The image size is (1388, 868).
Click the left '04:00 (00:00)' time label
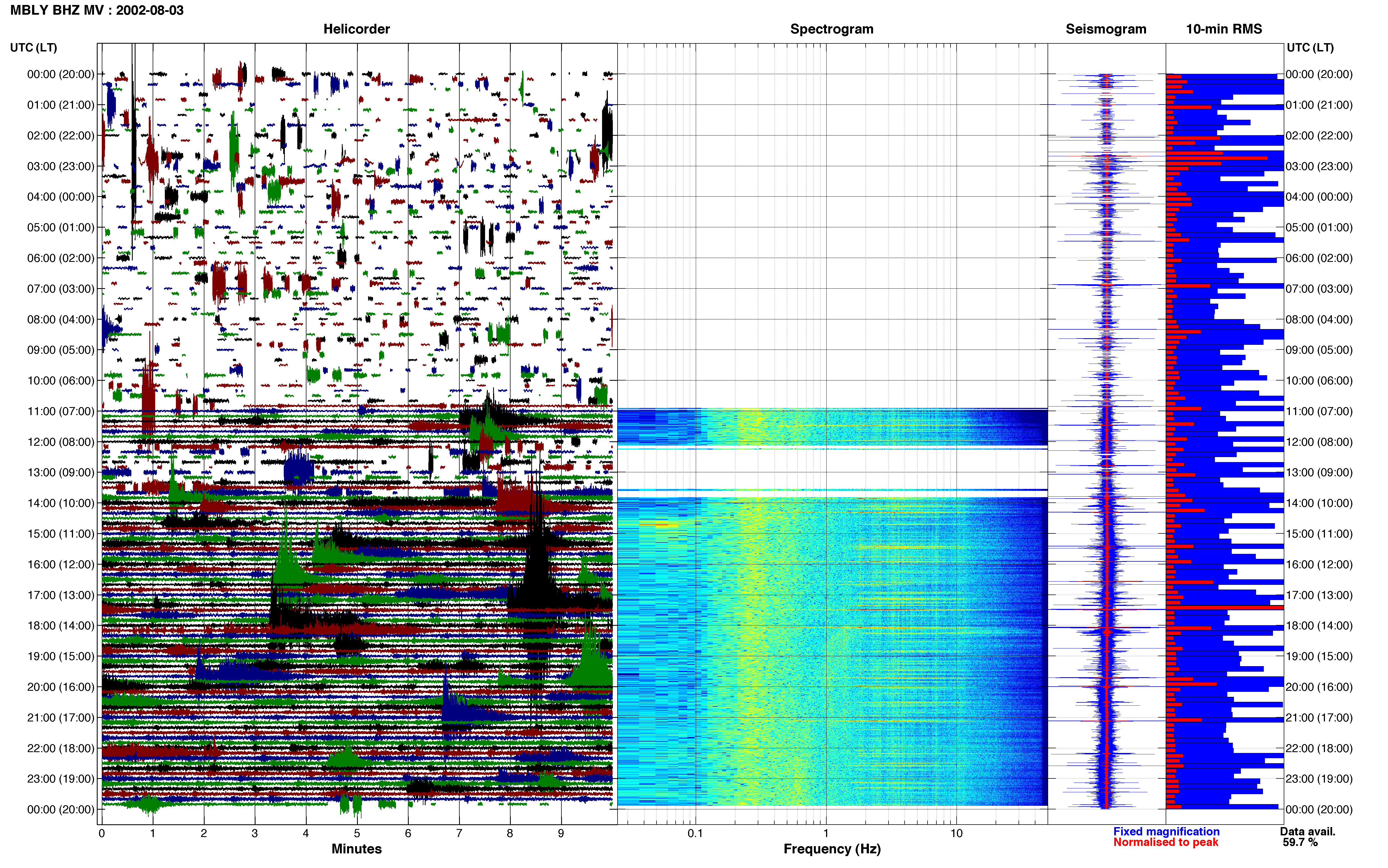pyautogui.click(x=61, y=197)
